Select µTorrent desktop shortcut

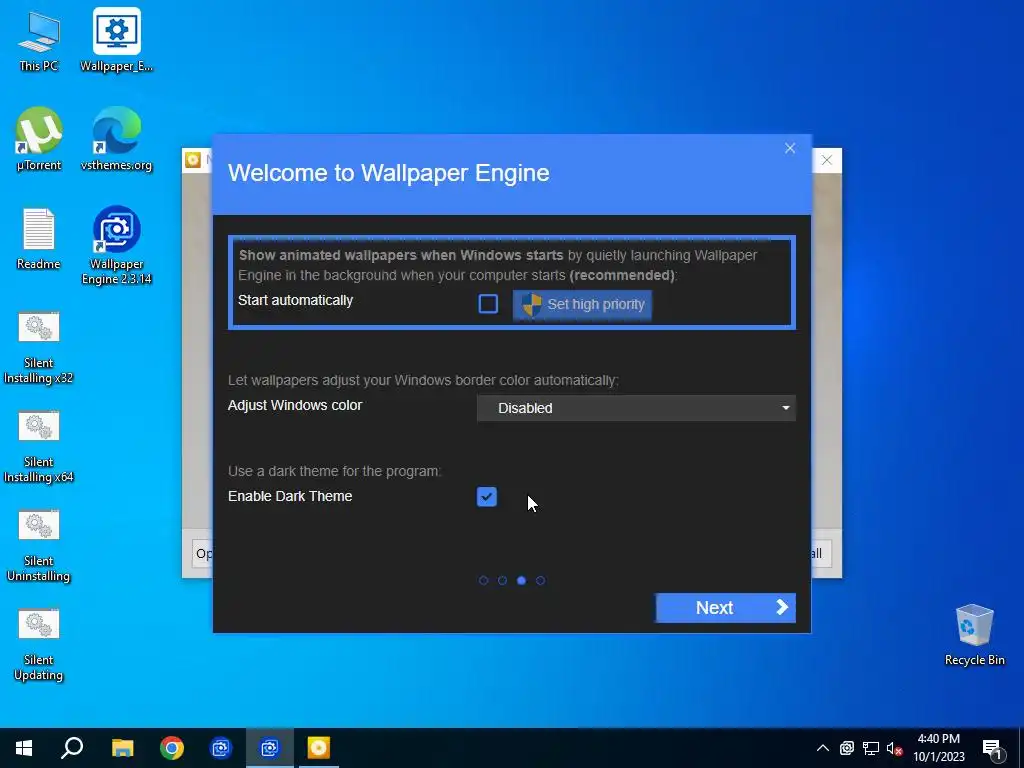click(39, 140)
